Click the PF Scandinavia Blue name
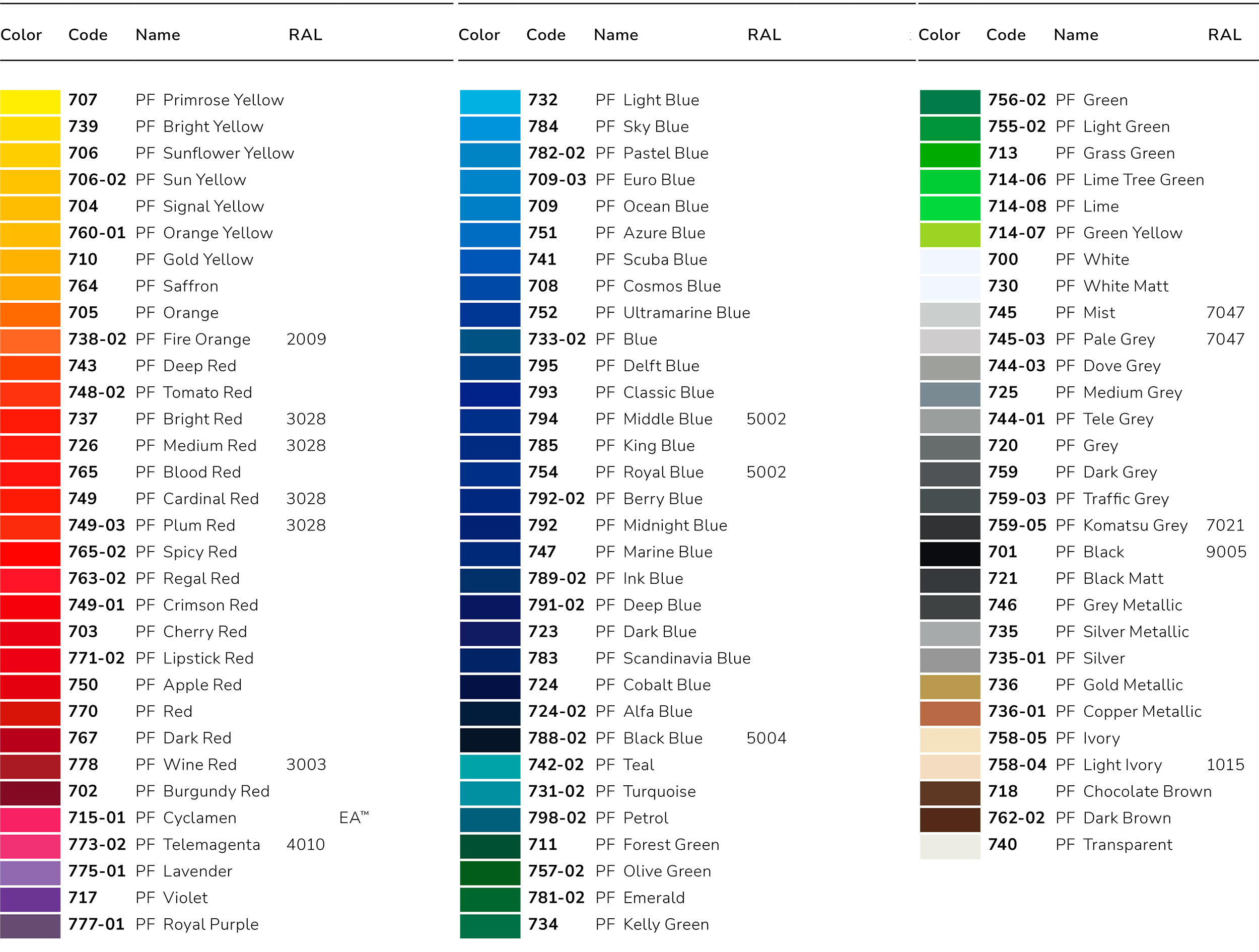This screenshot has height=952, width=1259. coord(673,658)
